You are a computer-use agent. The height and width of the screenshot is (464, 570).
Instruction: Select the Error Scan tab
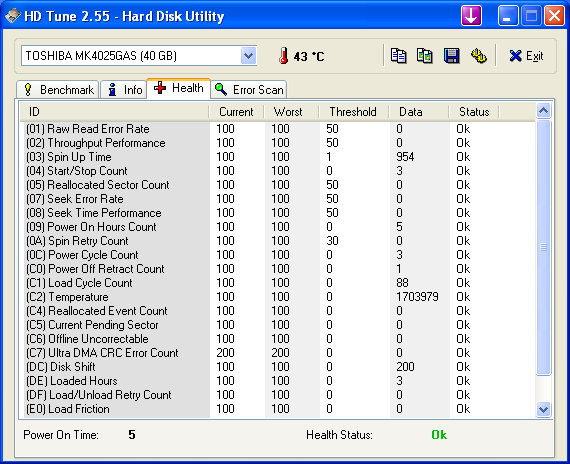249,90
